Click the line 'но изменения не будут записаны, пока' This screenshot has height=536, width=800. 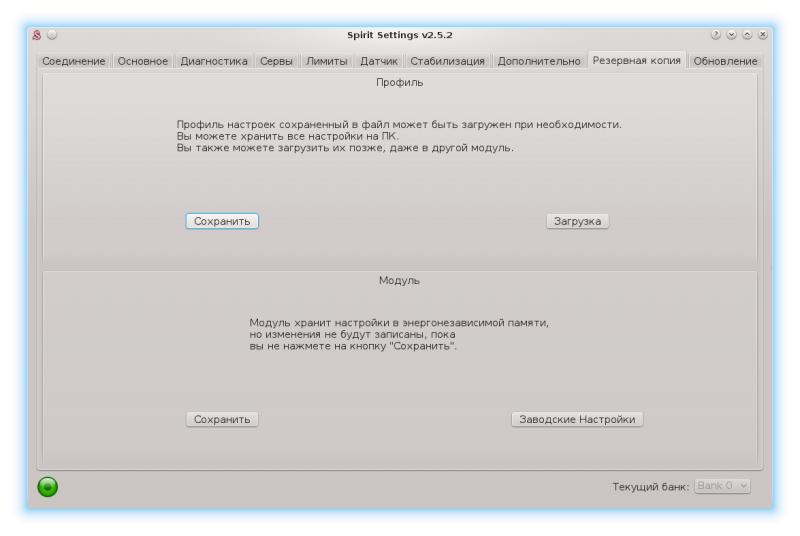(x=352, y=335)
